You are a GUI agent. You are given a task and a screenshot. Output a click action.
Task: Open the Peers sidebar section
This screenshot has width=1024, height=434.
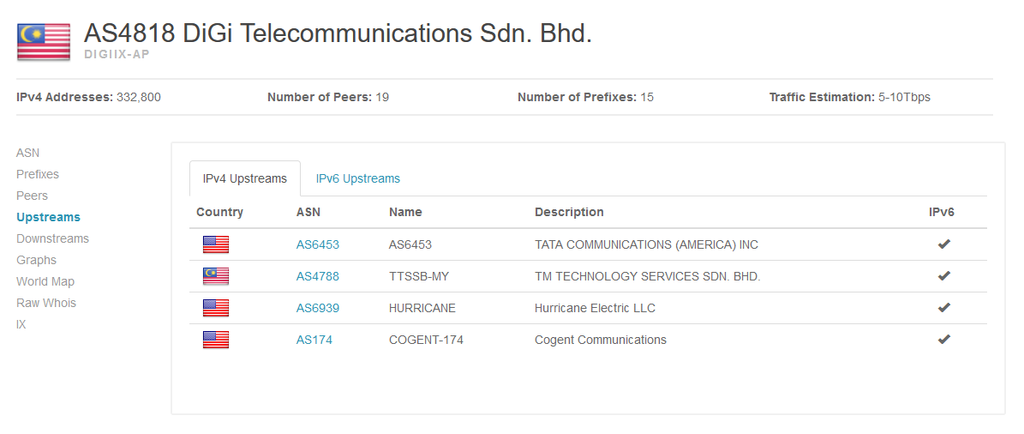[32, 196]
